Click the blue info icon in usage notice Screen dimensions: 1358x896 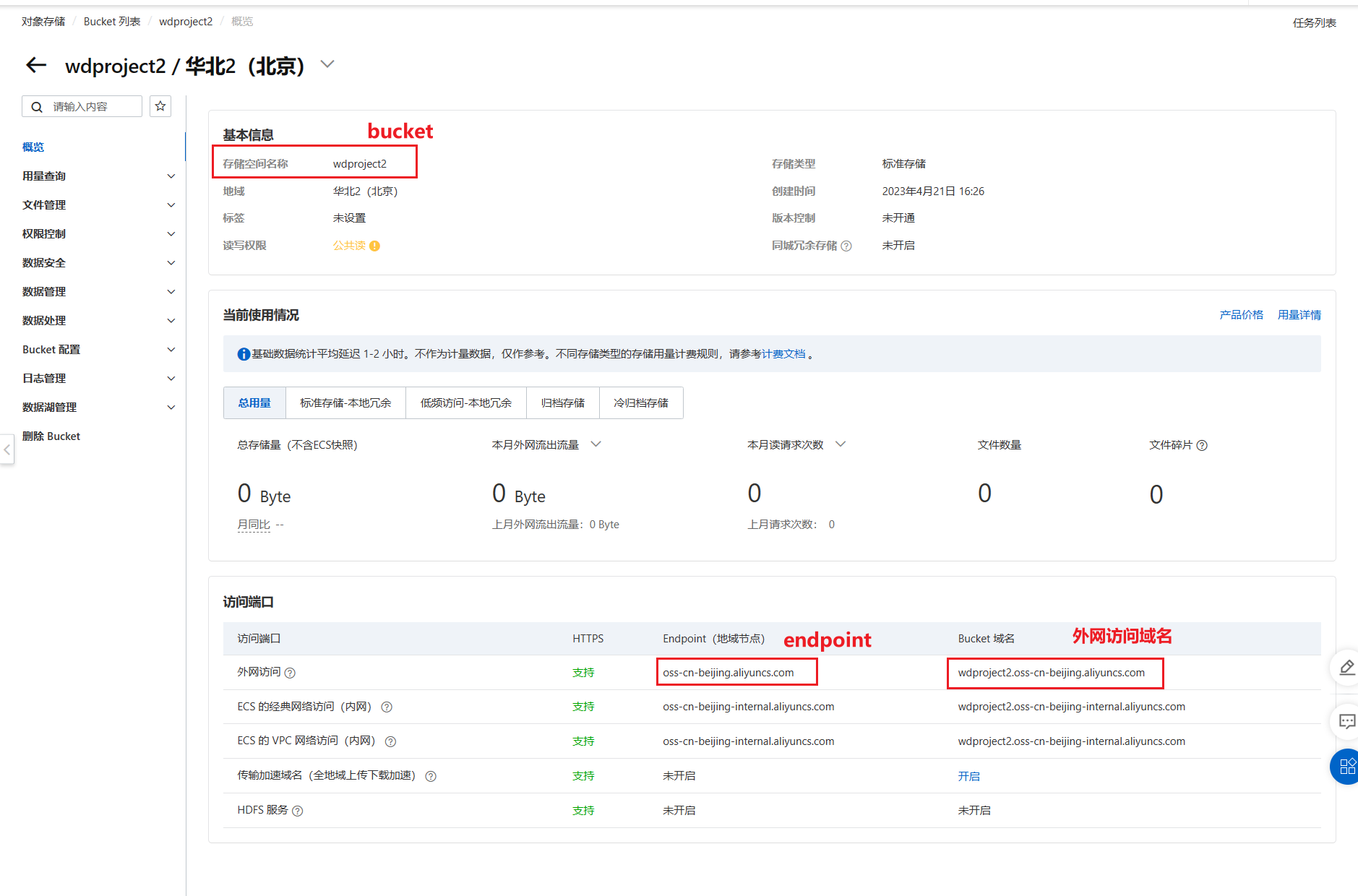click(x=244, y=354)
